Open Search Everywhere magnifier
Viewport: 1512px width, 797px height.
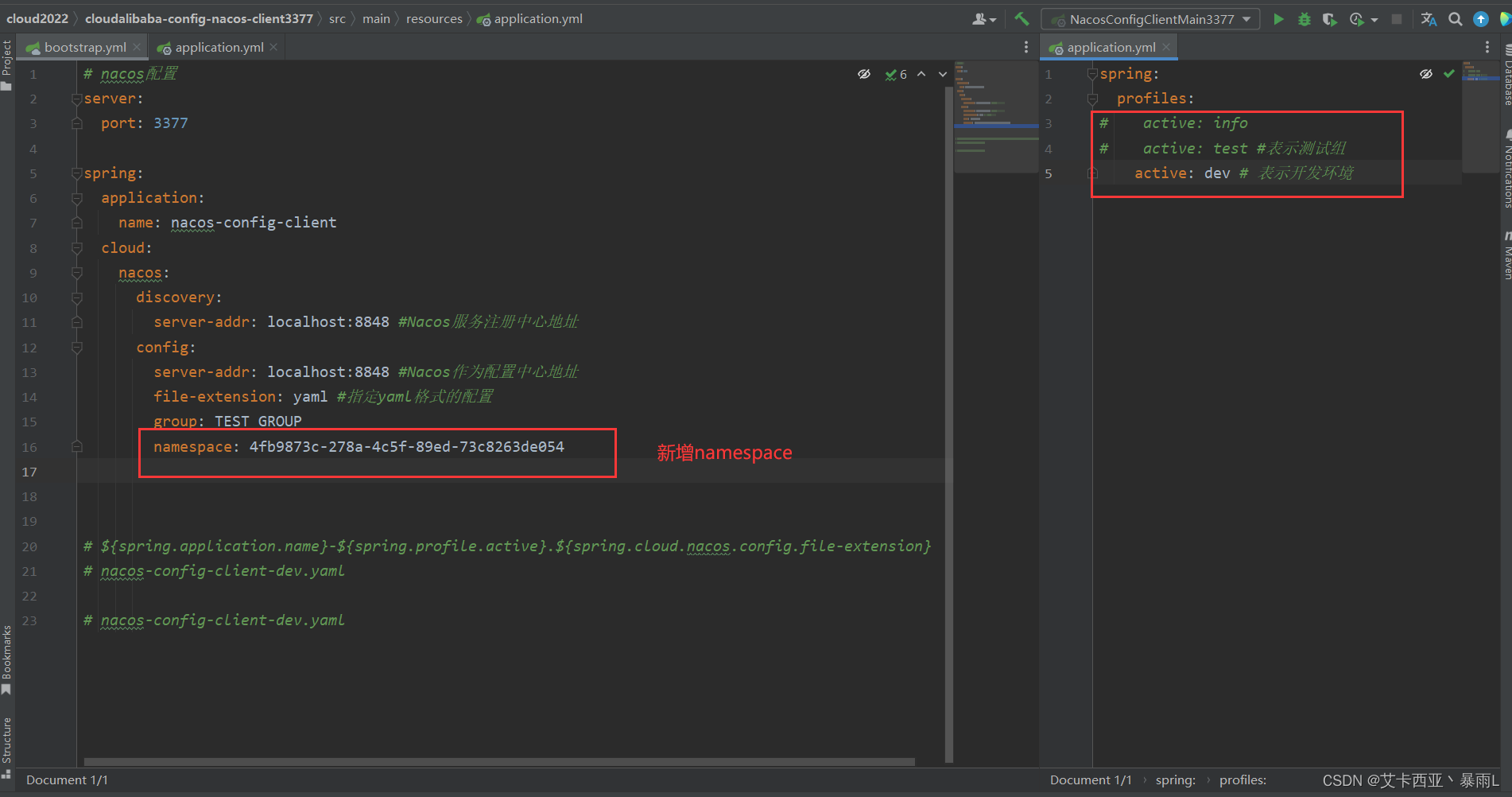pyautogui.click(x=1455, y=19)
